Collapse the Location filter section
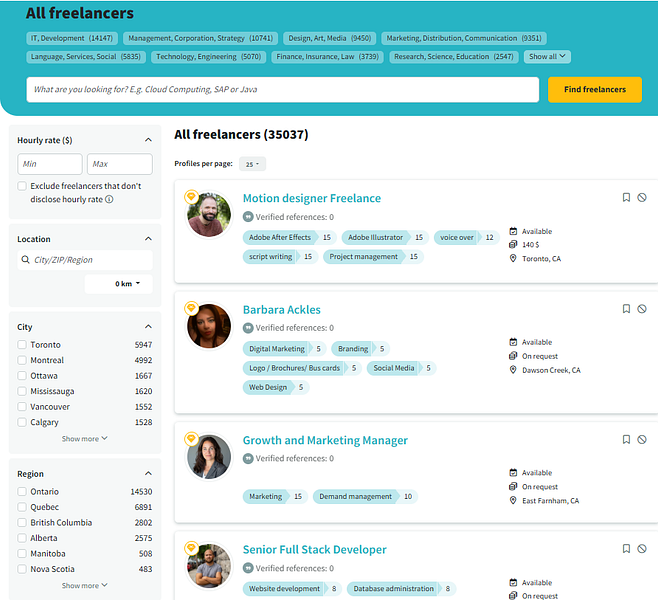The image size is (658, 600). coord(148,239)
